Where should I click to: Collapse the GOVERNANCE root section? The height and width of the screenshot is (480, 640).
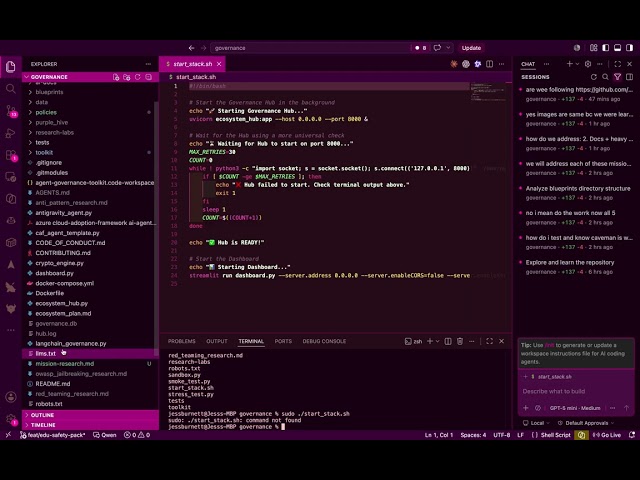coord(49,77)
